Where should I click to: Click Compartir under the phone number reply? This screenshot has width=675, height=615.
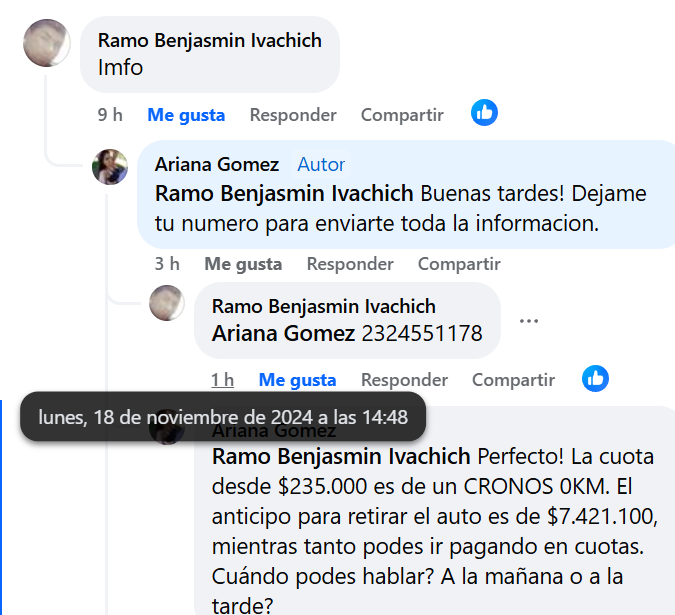pyautogui.click(x=513, y=380)
